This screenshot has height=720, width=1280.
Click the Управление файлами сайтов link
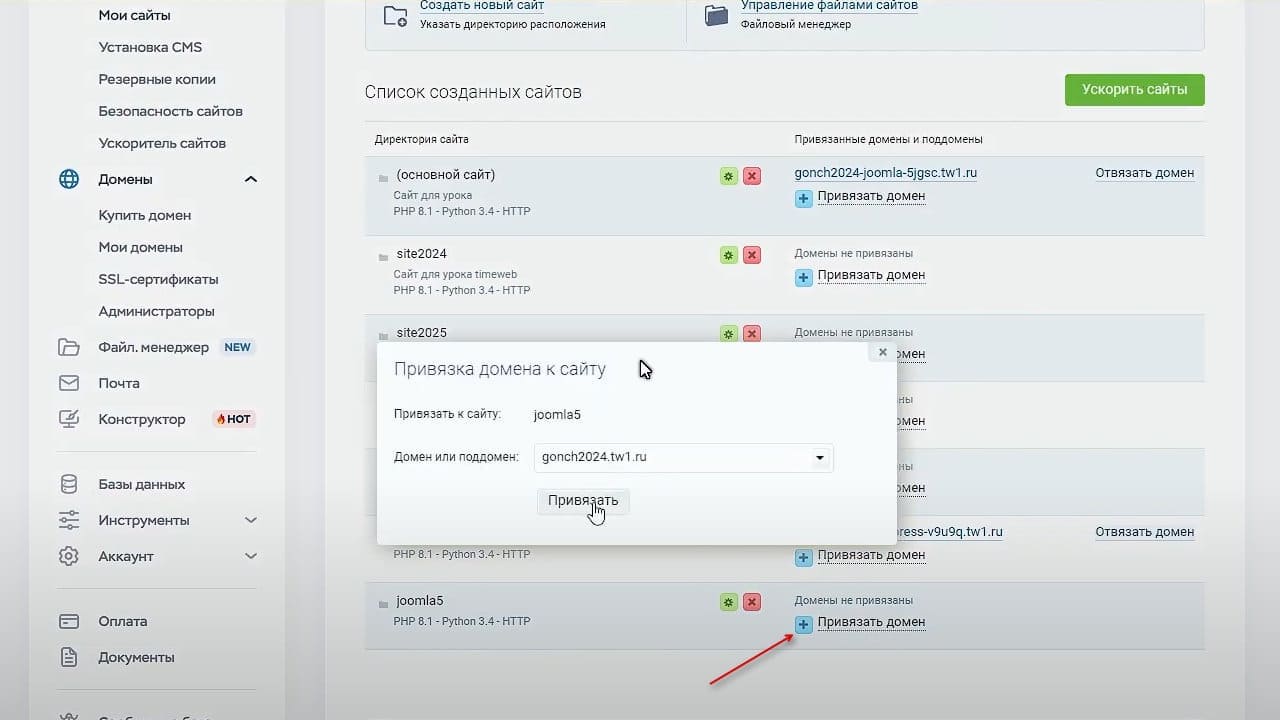[x=829, y=6]
